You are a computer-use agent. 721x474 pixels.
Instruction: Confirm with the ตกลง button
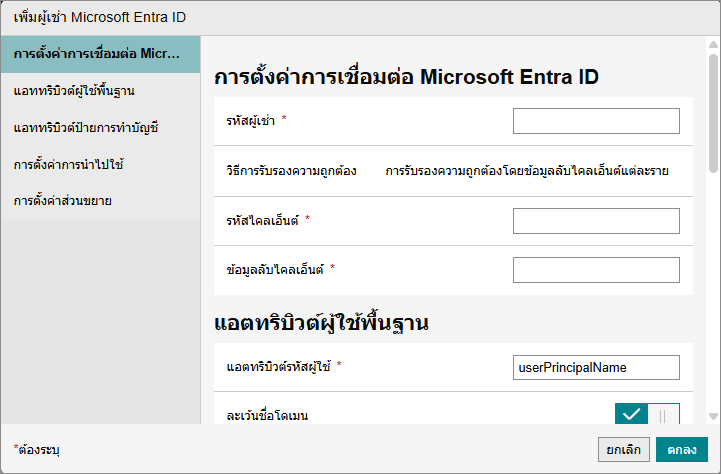[681, 449]
